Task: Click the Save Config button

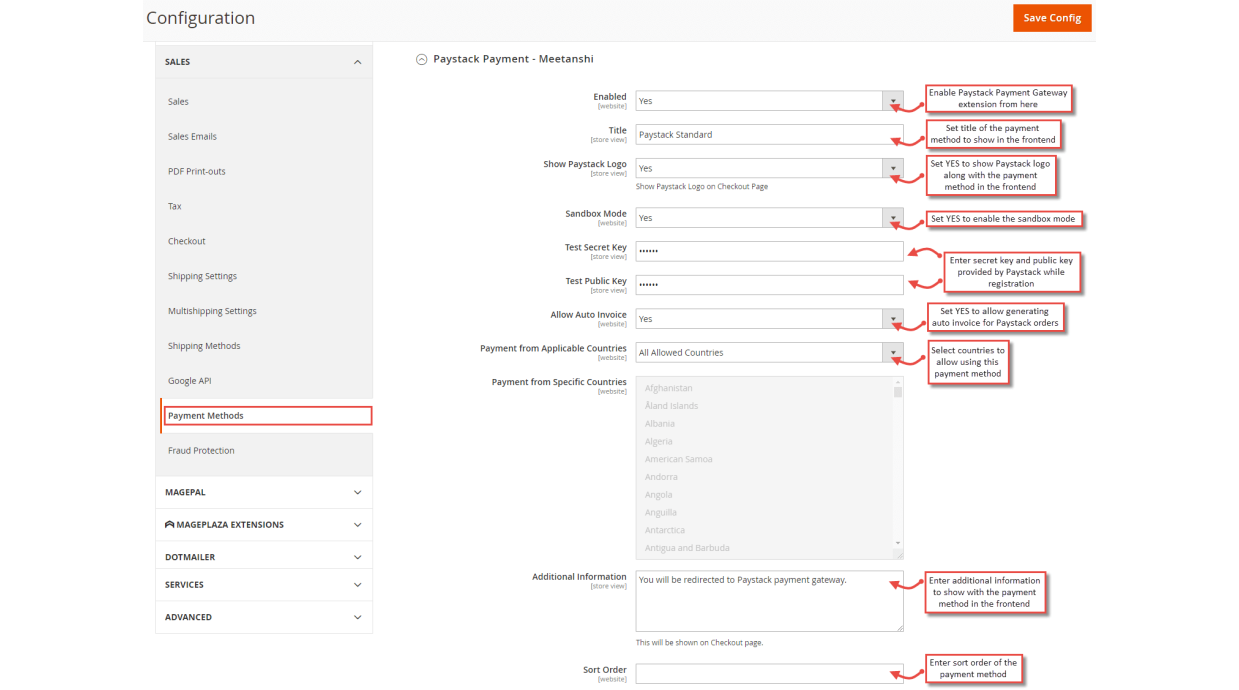Action: coord(1052,18)
